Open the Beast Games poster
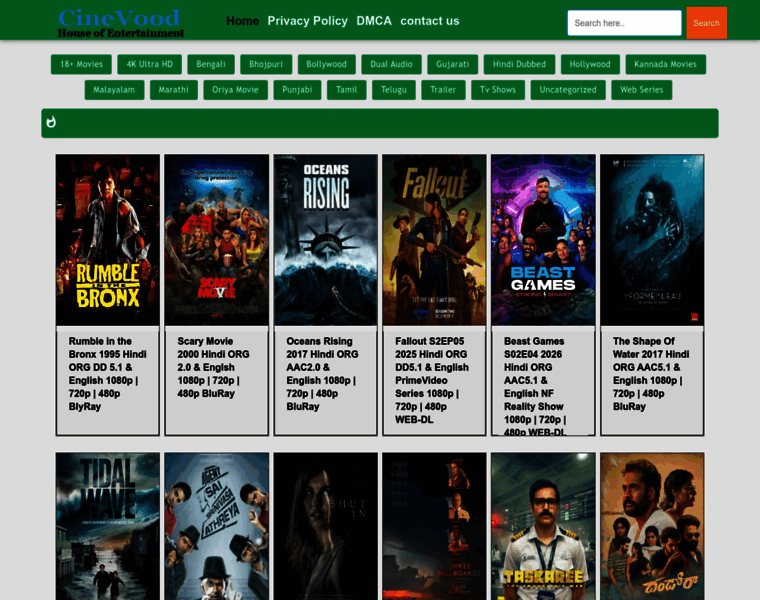The height and width of the screenshot is (600, 760). (x=543, y=240)
